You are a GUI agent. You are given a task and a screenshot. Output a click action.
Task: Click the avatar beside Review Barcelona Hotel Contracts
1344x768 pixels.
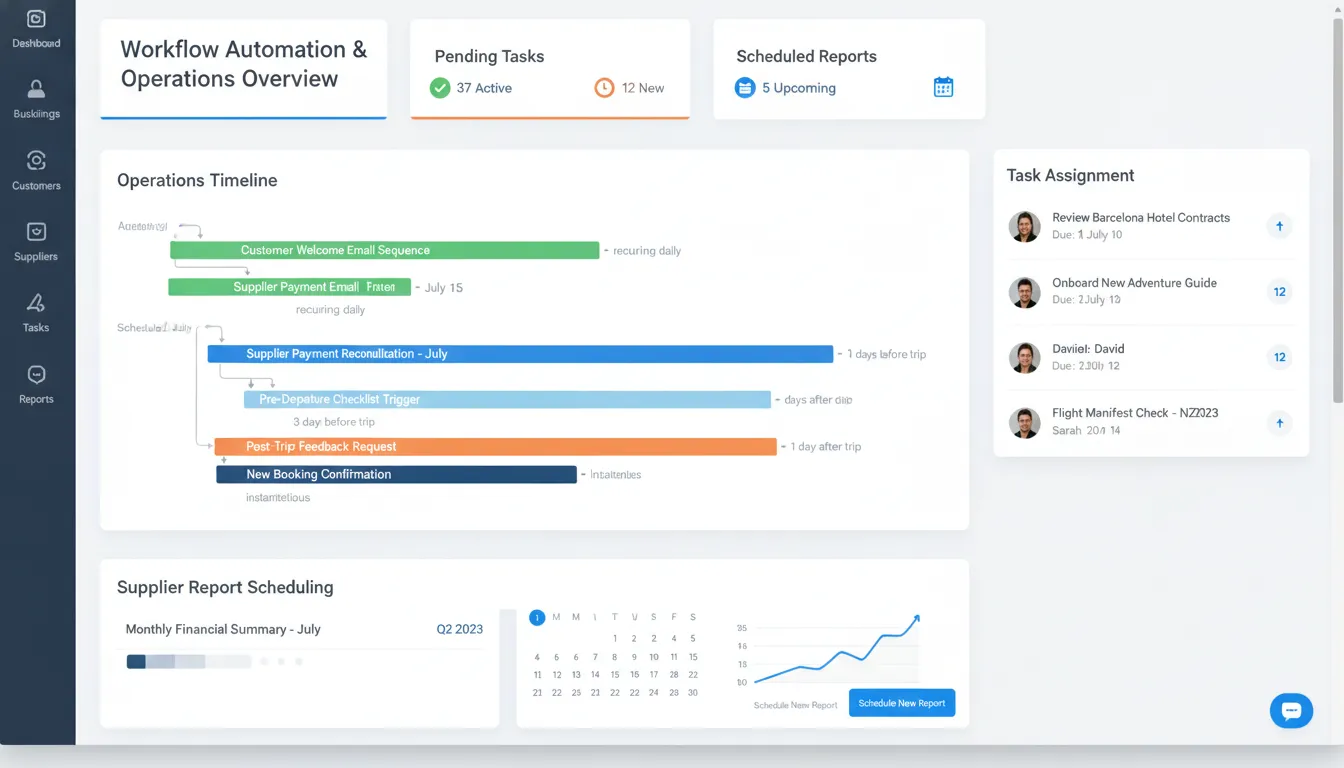point(1024,227)
